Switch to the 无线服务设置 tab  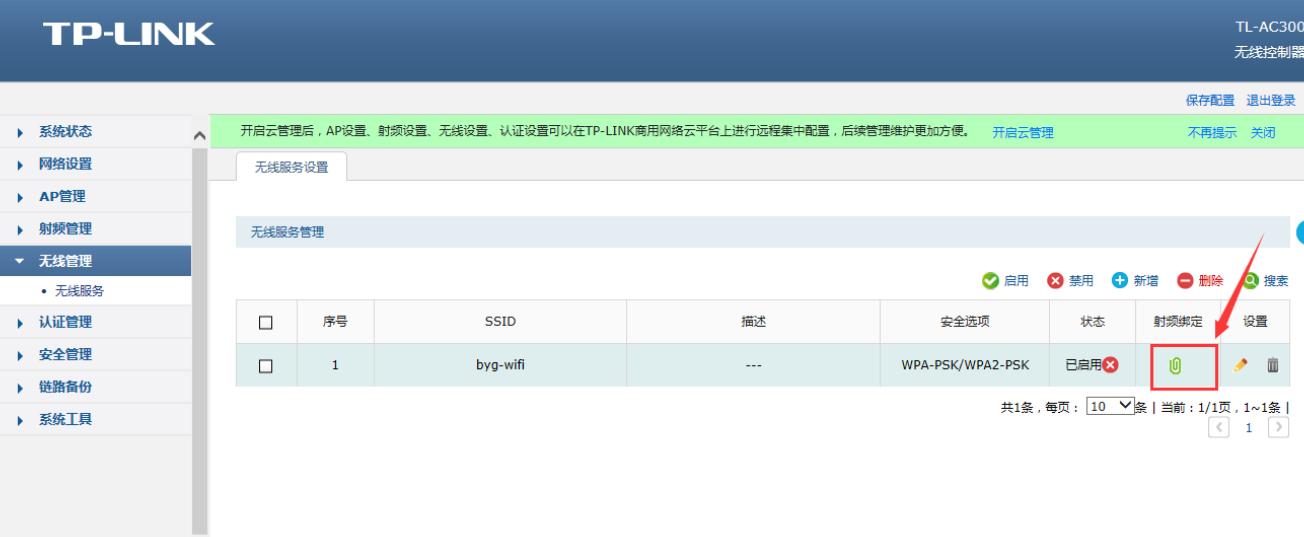click(291, 167)
